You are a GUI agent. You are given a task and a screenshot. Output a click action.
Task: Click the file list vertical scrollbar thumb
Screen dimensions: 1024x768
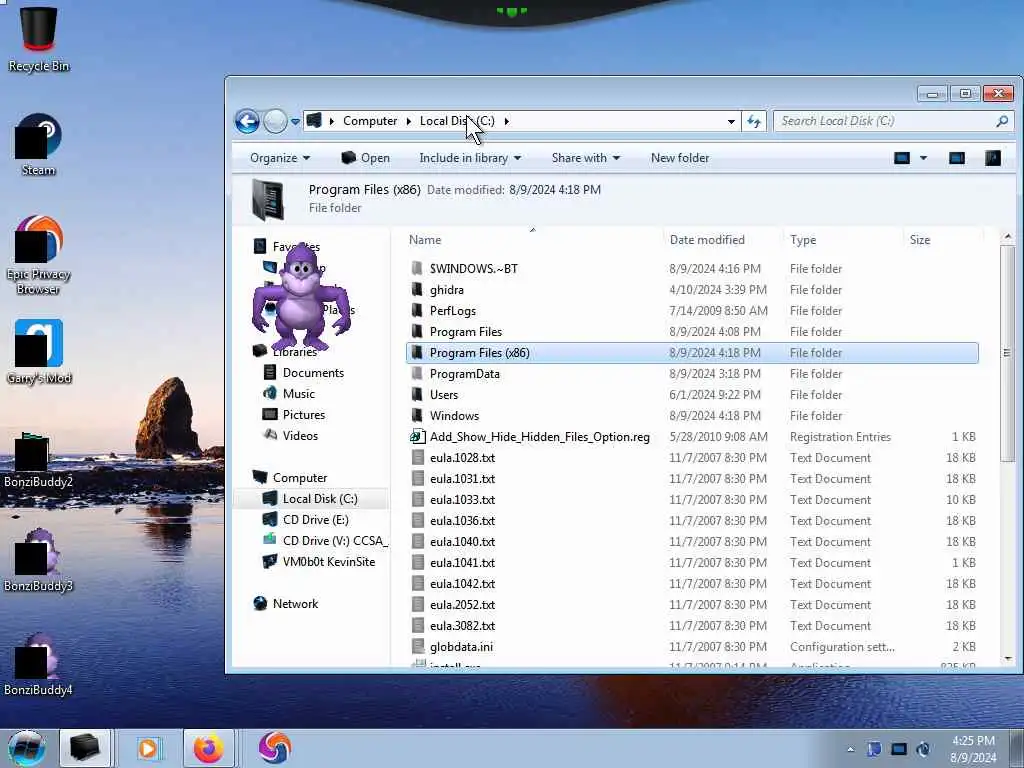pyautogui.click(x=1007, y=353)
